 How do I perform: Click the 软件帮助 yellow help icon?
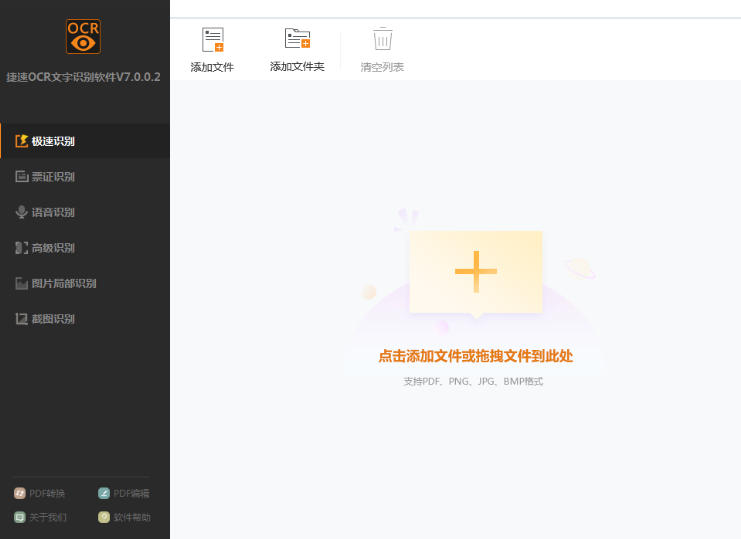click(104, 517)
